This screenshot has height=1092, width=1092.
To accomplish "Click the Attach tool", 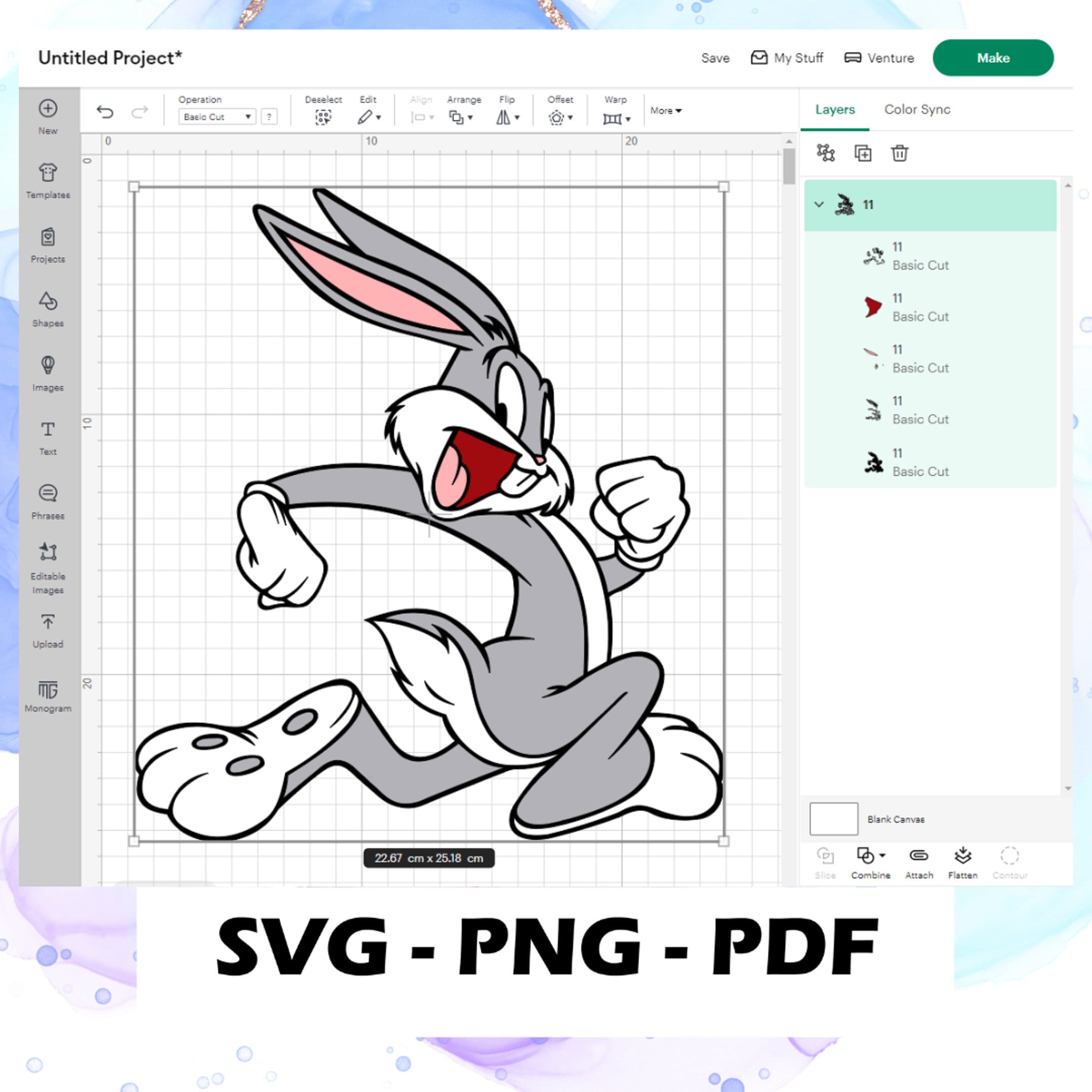I will (919, 862).
